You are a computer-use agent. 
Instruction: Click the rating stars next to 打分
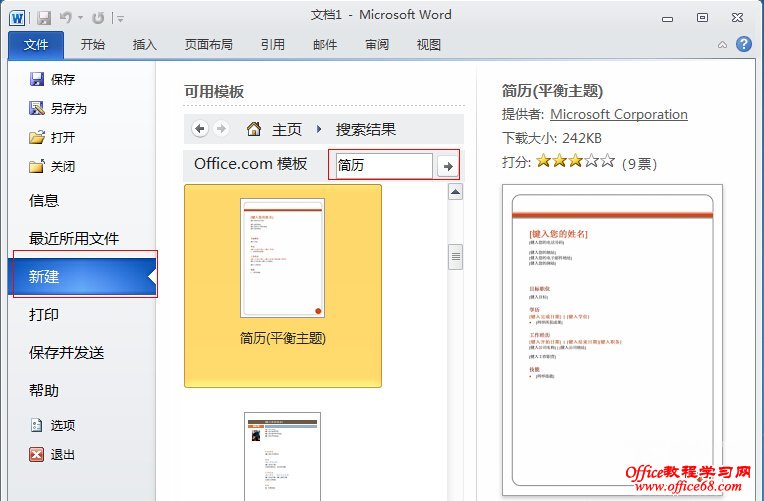[x=575, y=161]
